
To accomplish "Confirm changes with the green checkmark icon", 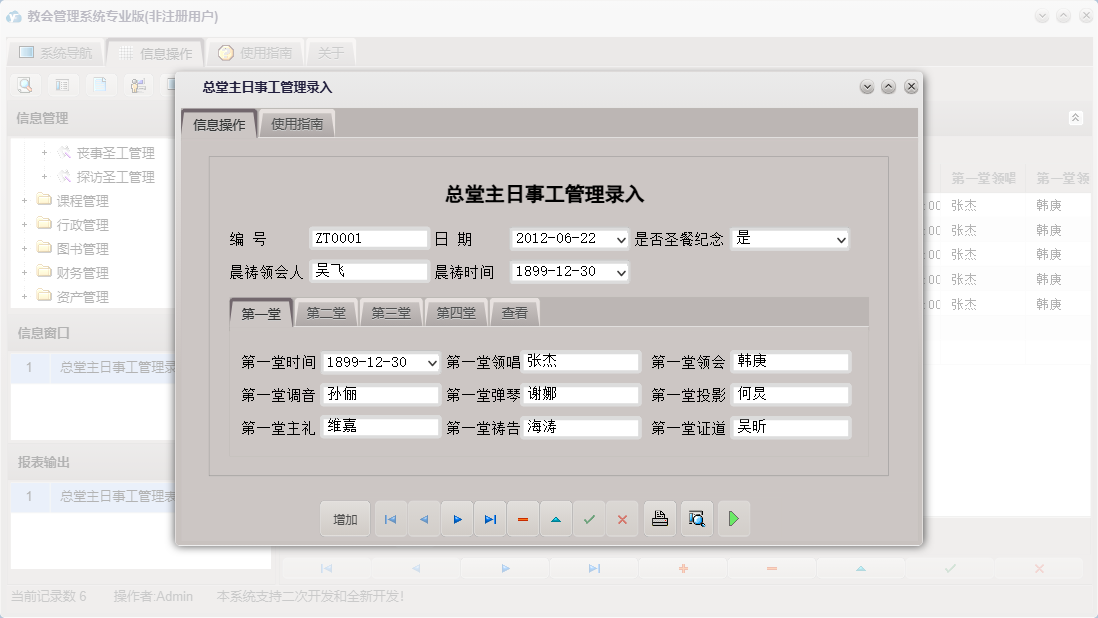I will coord(589,519).
